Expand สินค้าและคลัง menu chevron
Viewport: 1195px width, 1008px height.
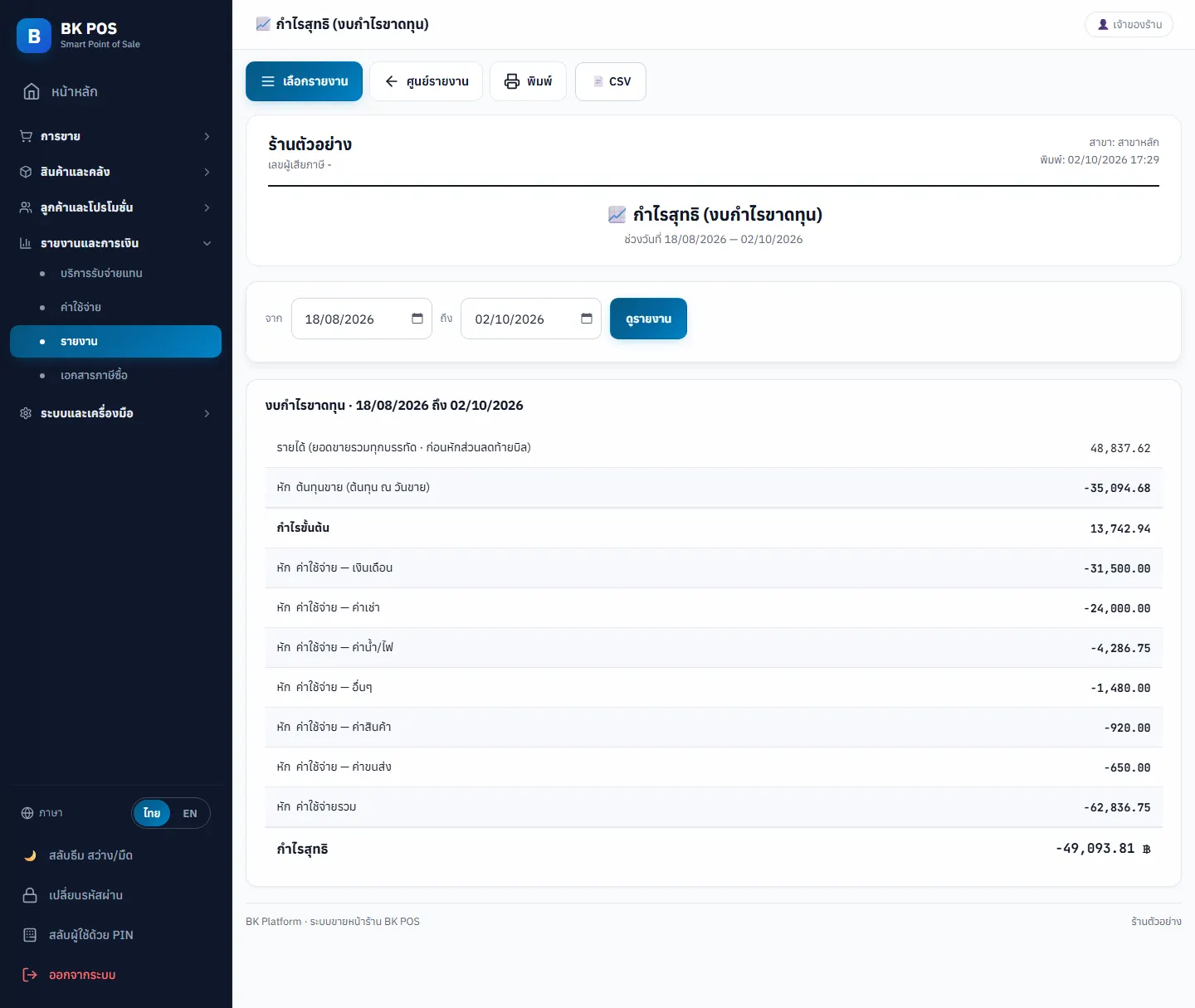tap(207, 172)
